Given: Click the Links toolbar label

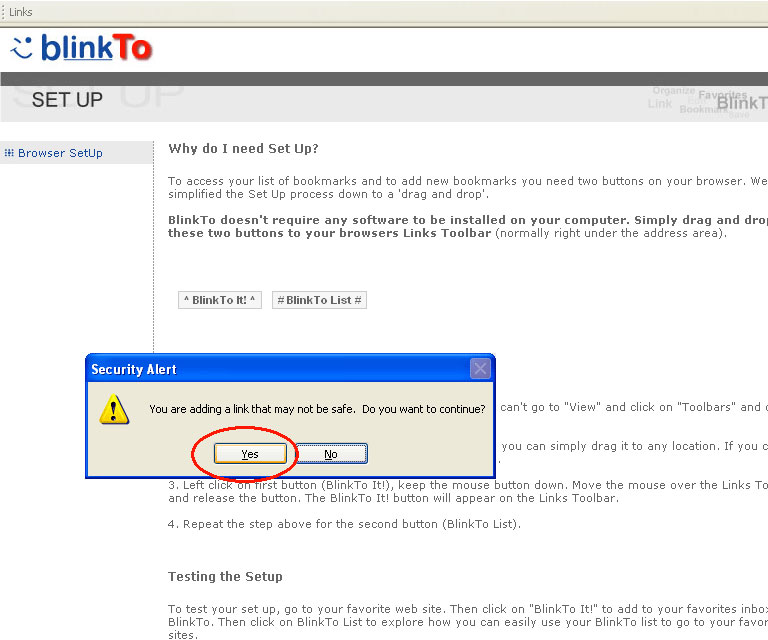Looking at the screenshot, I should [21, 12].
